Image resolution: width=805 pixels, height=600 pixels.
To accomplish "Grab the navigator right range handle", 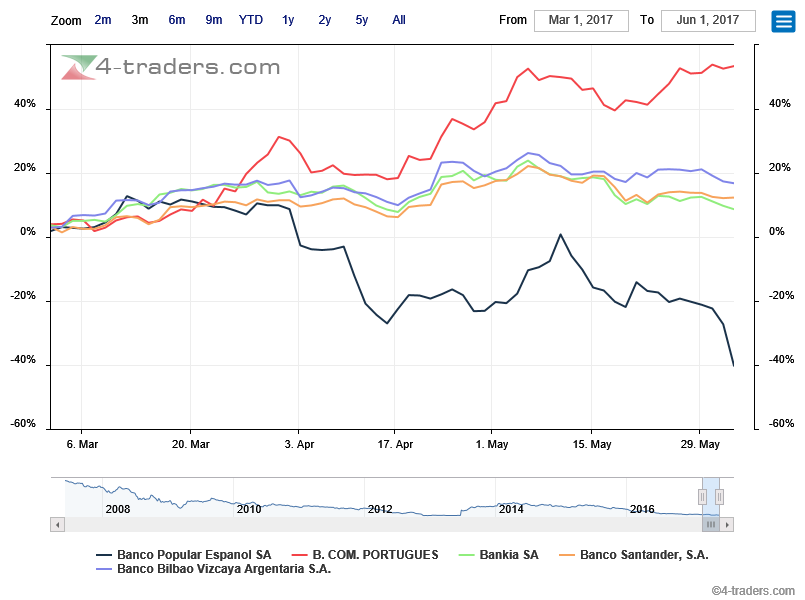I will pyautogui.click(x=719, y=497).
